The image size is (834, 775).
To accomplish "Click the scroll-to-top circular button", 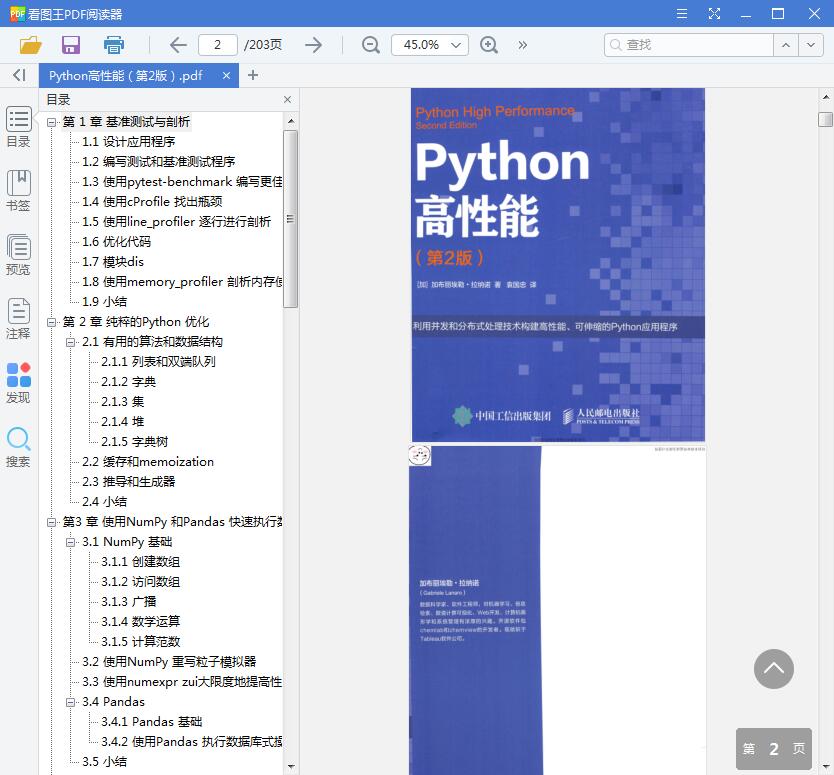I will [x=773, y=669].
